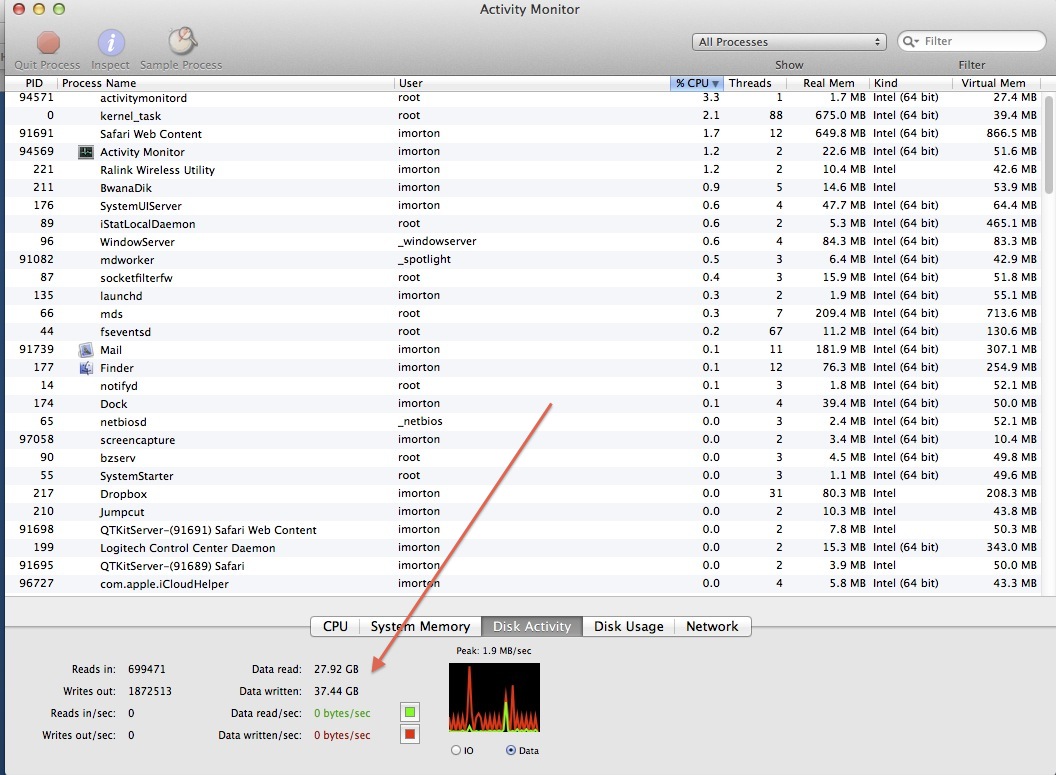Select the mds process row

523,314
